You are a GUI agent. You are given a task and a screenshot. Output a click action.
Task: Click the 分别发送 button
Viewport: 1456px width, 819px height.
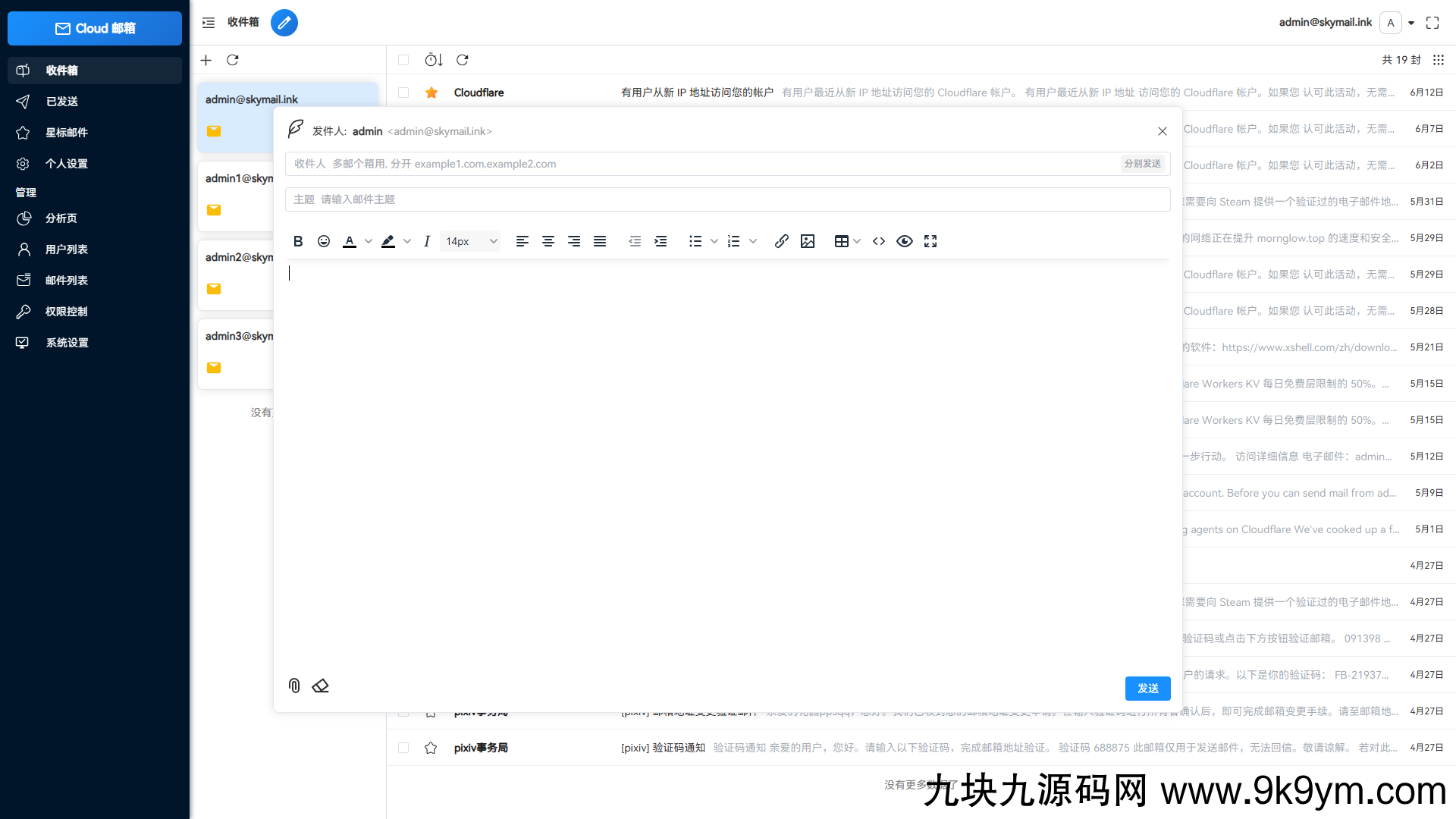(1143, 163)
